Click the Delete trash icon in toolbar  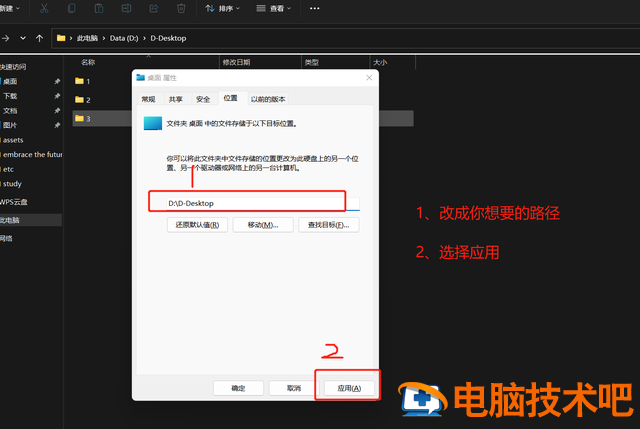point(181,8)
